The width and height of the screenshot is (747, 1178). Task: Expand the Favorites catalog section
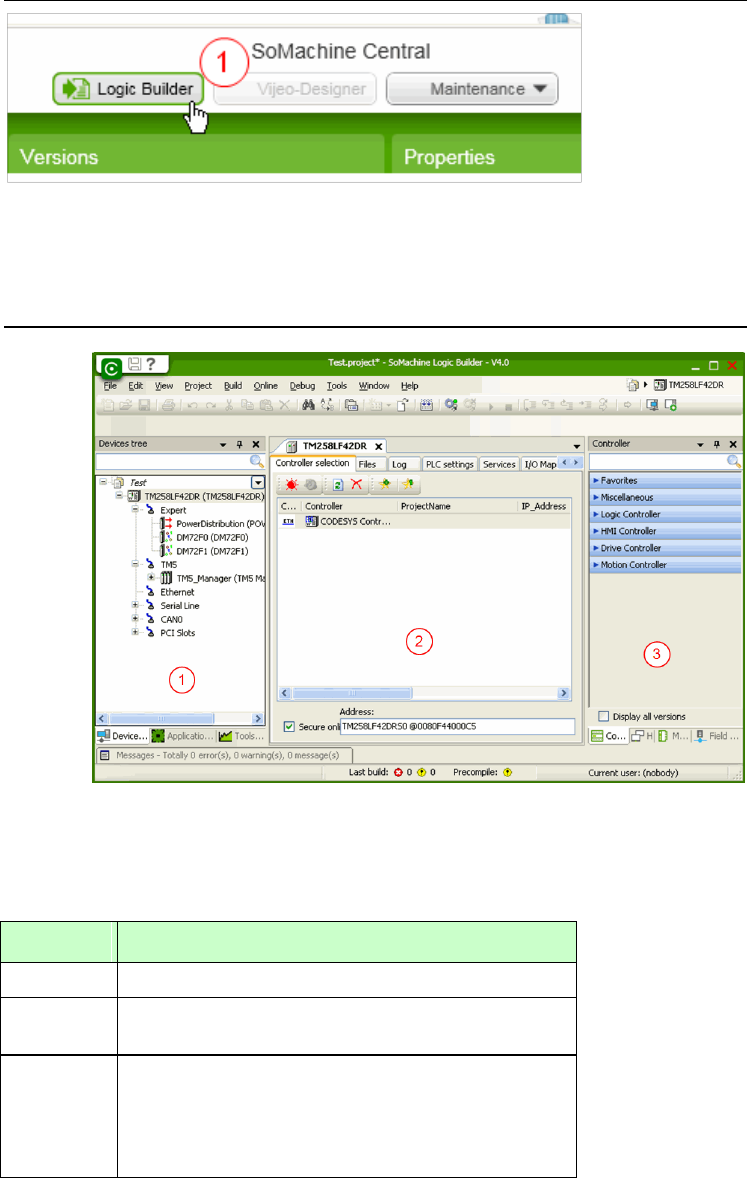(x=665, y=480)
